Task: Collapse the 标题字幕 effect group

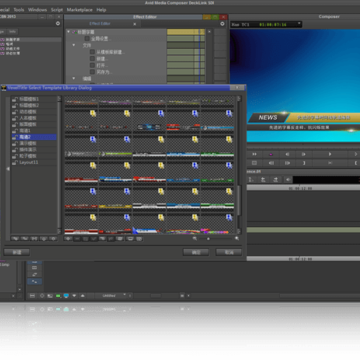Action: (x=69, y=32)
